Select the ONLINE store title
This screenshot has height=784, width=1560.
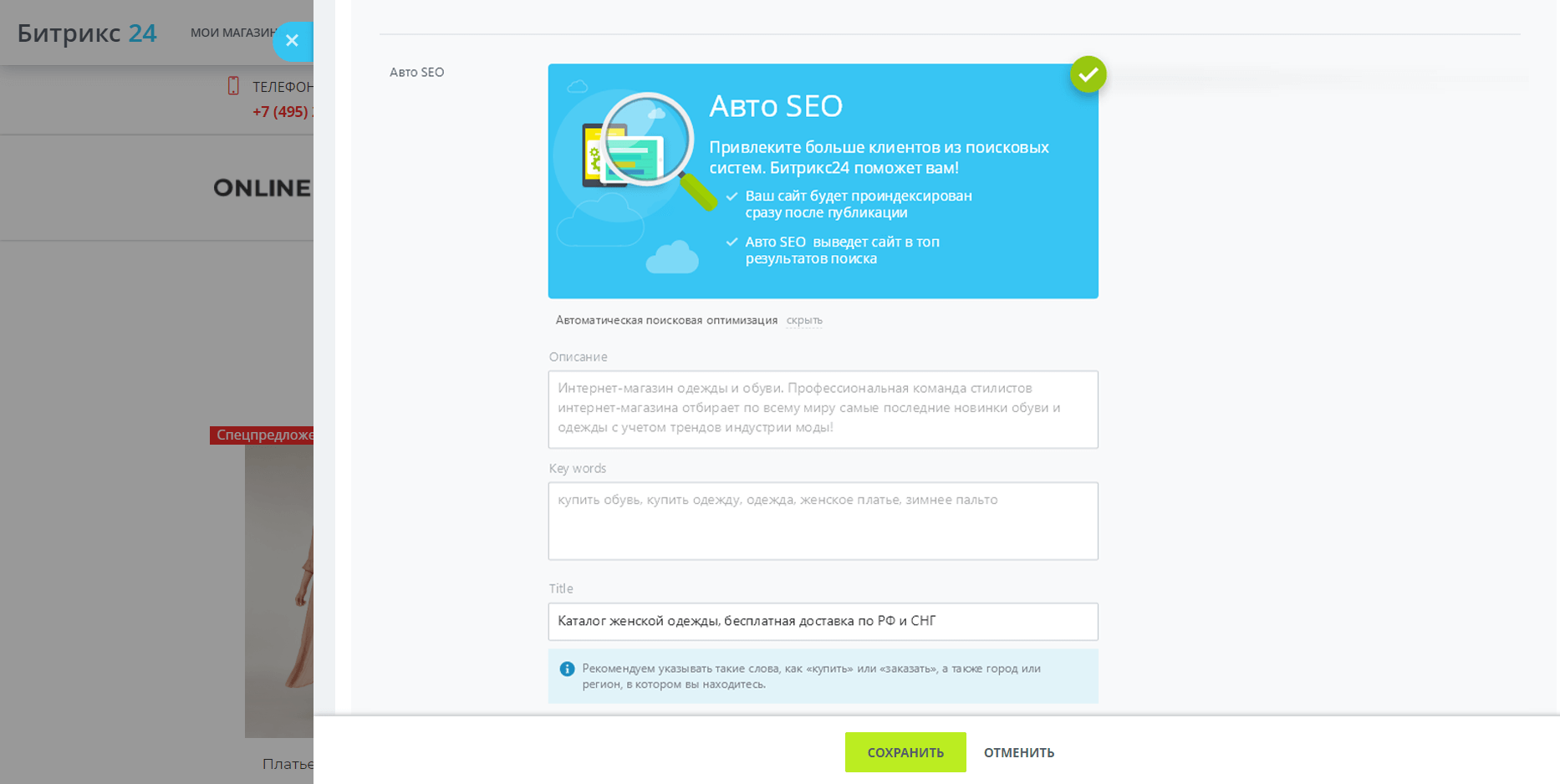tap(262, 188)
